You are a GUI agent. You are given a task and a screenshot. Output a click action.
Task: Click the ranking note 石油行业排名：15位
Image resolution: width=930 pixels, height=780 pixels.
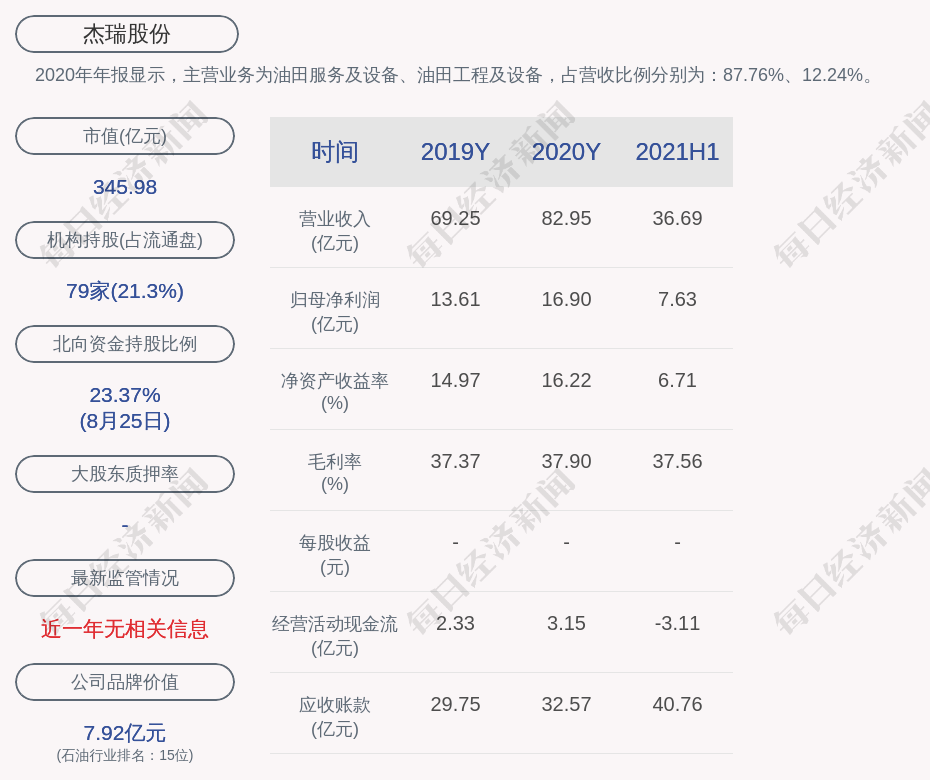coord(125,755)
